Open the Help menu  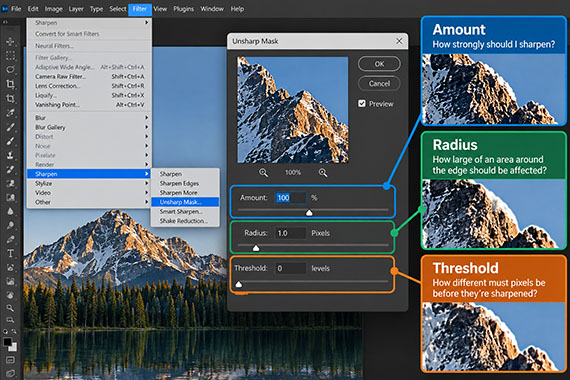coord(237,9)
